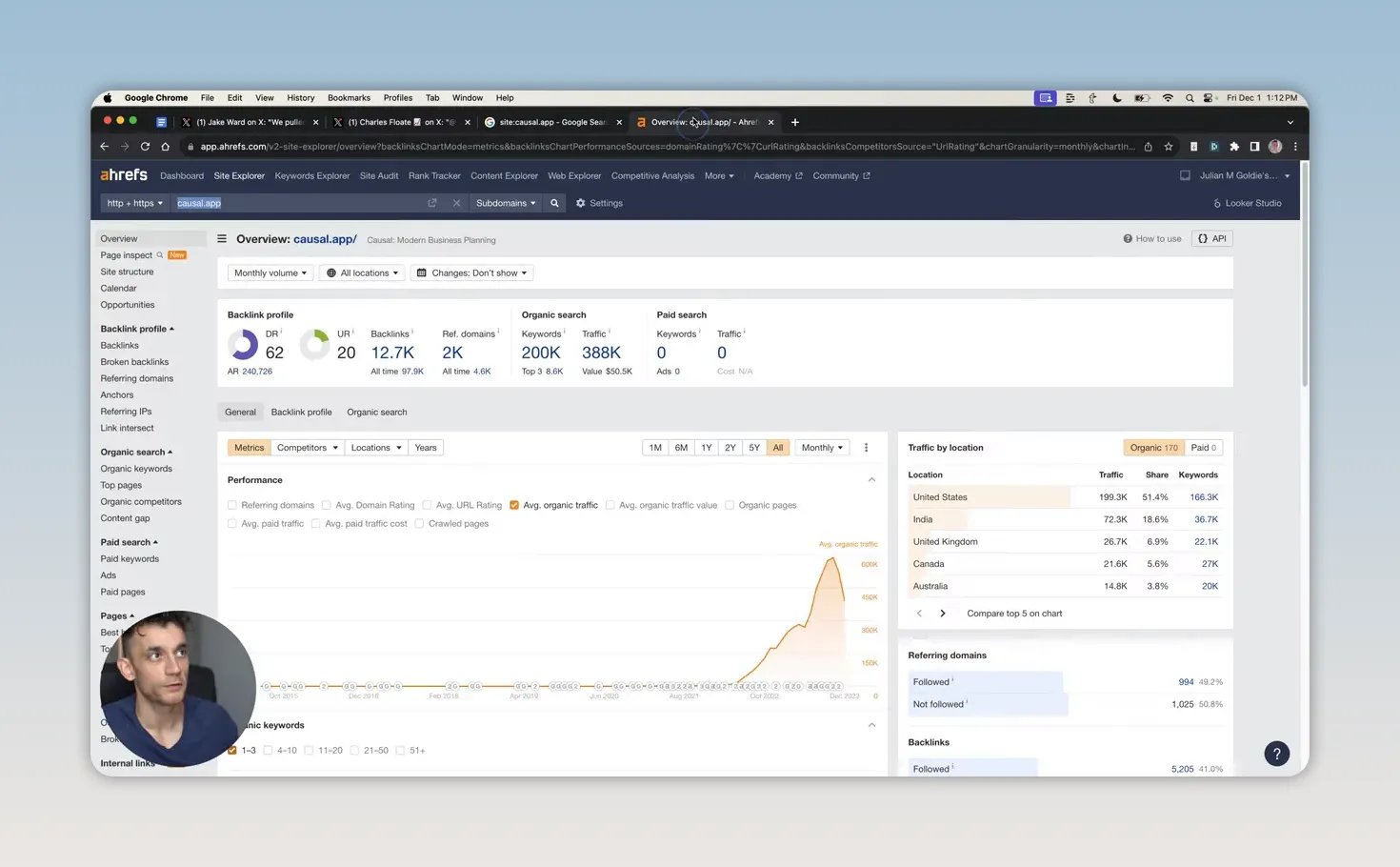Switch to the Backlink profile tab beside General

click(301, 413)
